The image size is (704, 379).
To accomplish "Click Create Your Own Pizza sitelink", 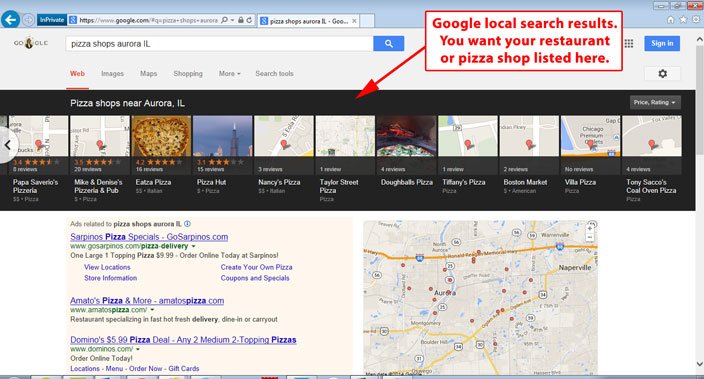I will (256, 267).
